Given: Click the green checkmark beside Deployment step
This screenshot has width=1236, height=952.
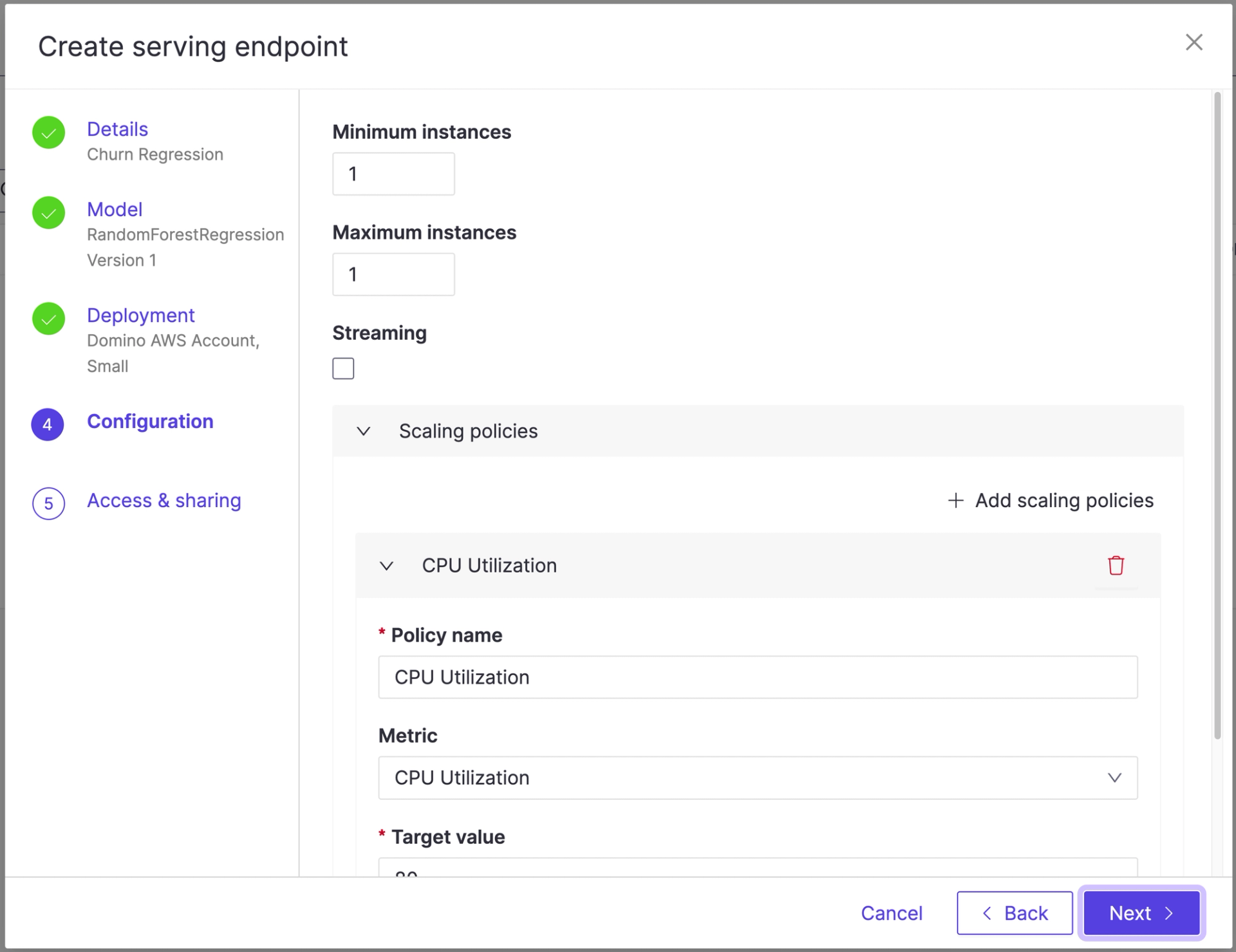Looking at the screenshot, I should click(x=49, y=319).
